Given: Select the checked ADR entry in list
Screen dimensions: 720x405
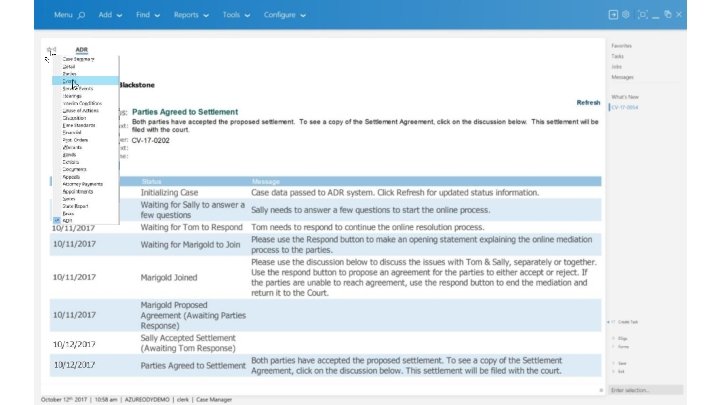Looking at the screenshot, I should [67, 221].
